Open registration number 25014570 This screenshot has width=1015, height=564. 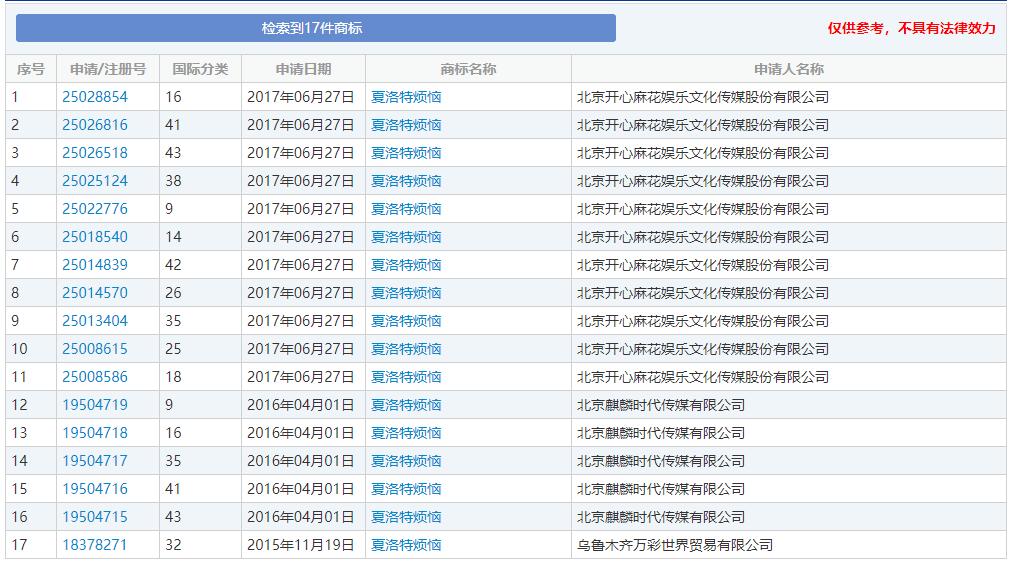tap(95, 293)
